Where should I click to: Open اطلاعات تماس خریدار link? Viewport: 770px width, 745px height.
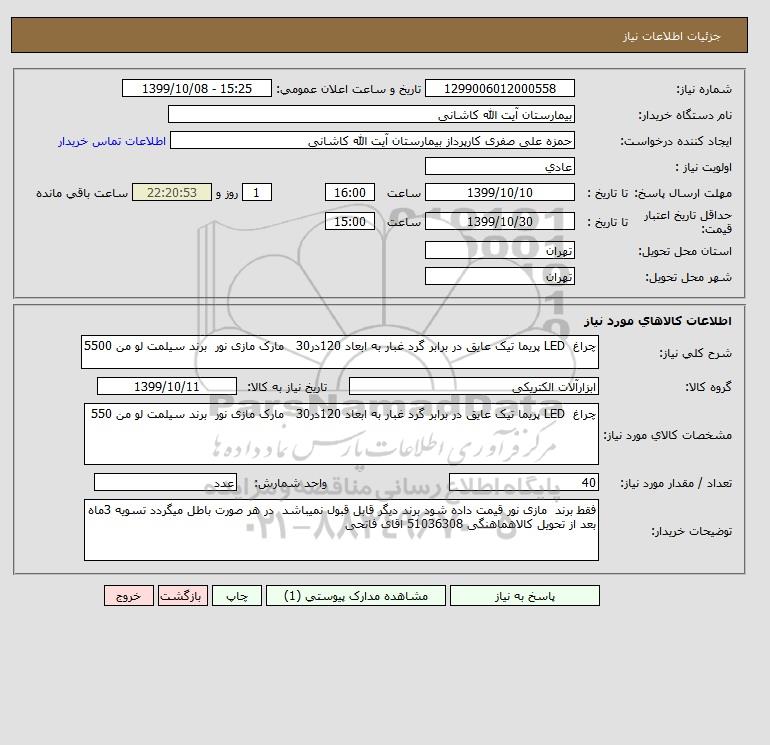coord(112,141)
